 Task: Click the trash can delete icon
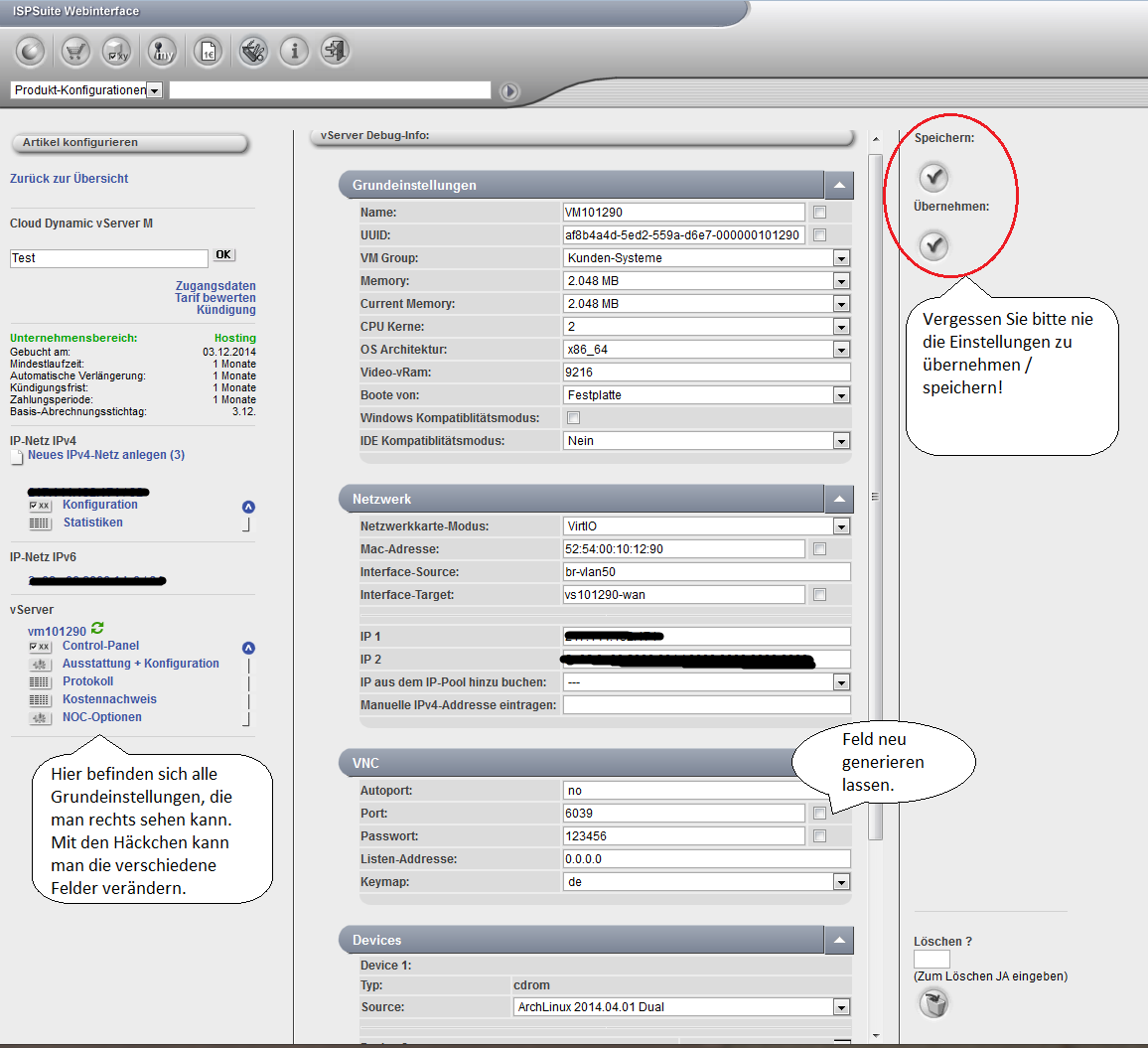click(x=933, y=1004)
